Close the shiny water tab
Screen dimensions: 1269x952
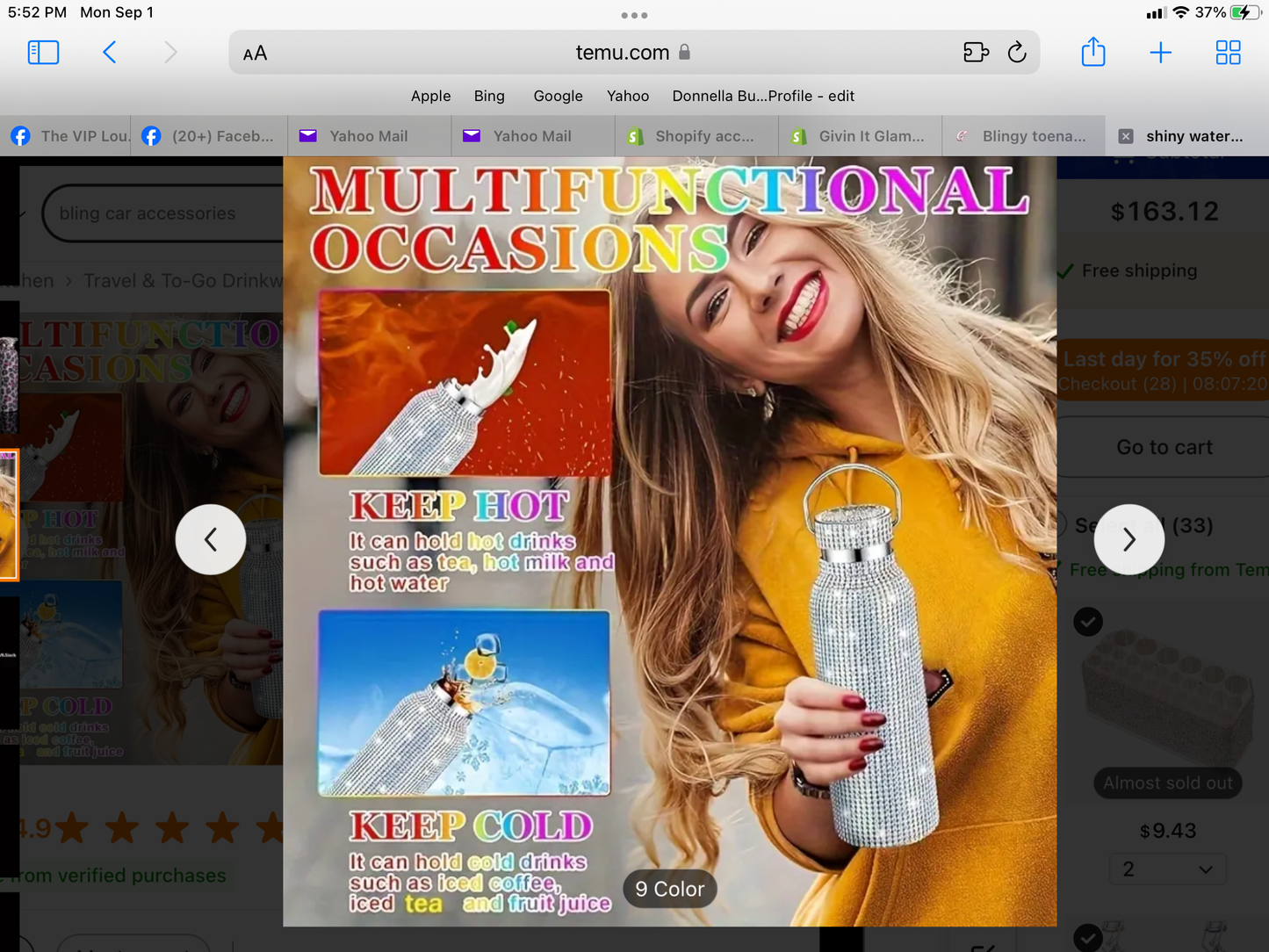1126,136
